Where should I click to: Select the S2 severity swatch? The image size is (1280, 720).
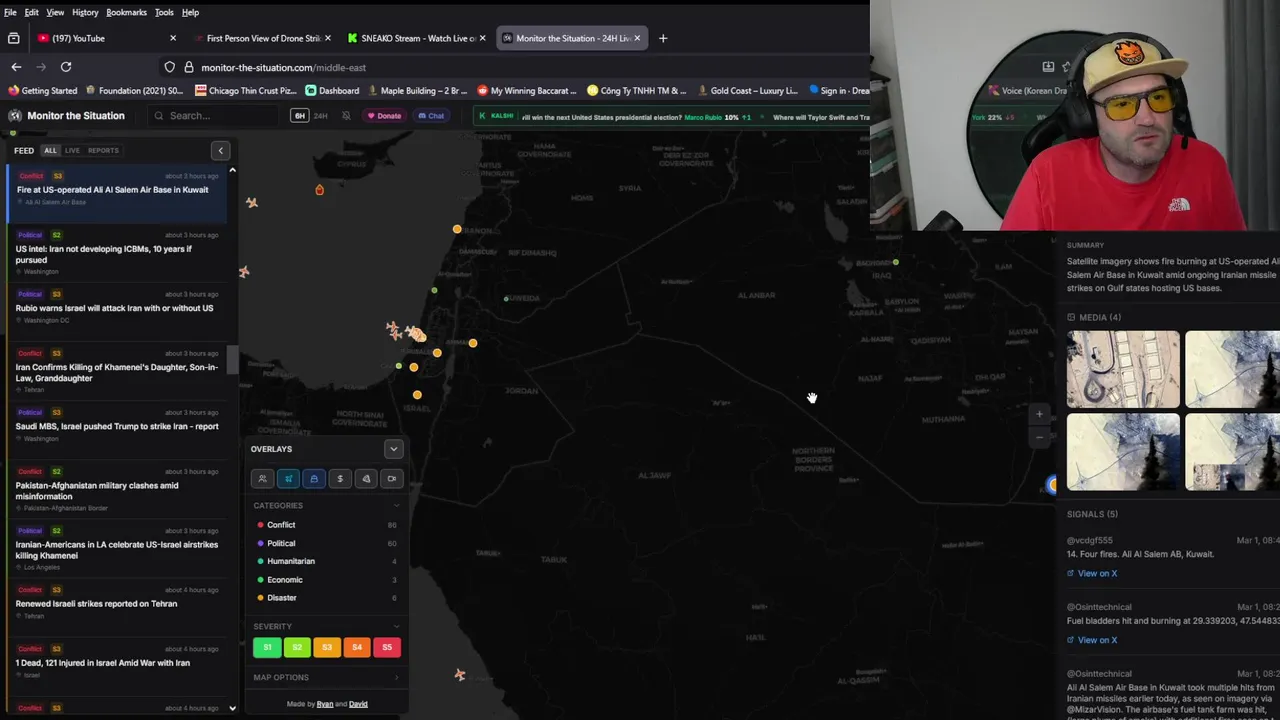(x=297, y=647)
